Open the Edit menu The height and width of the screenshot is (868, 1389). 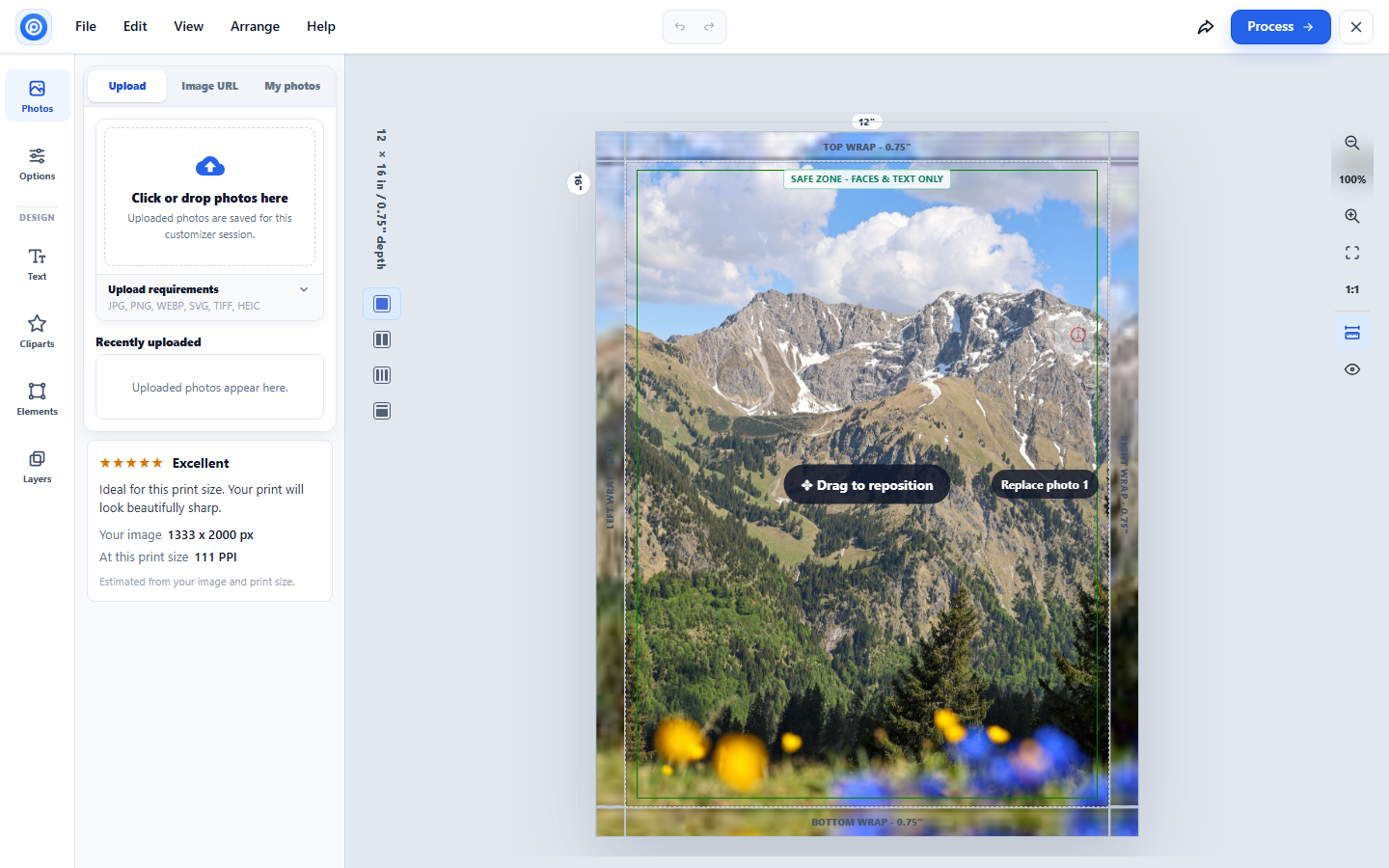pyautogui.click(x=135, y=27)
